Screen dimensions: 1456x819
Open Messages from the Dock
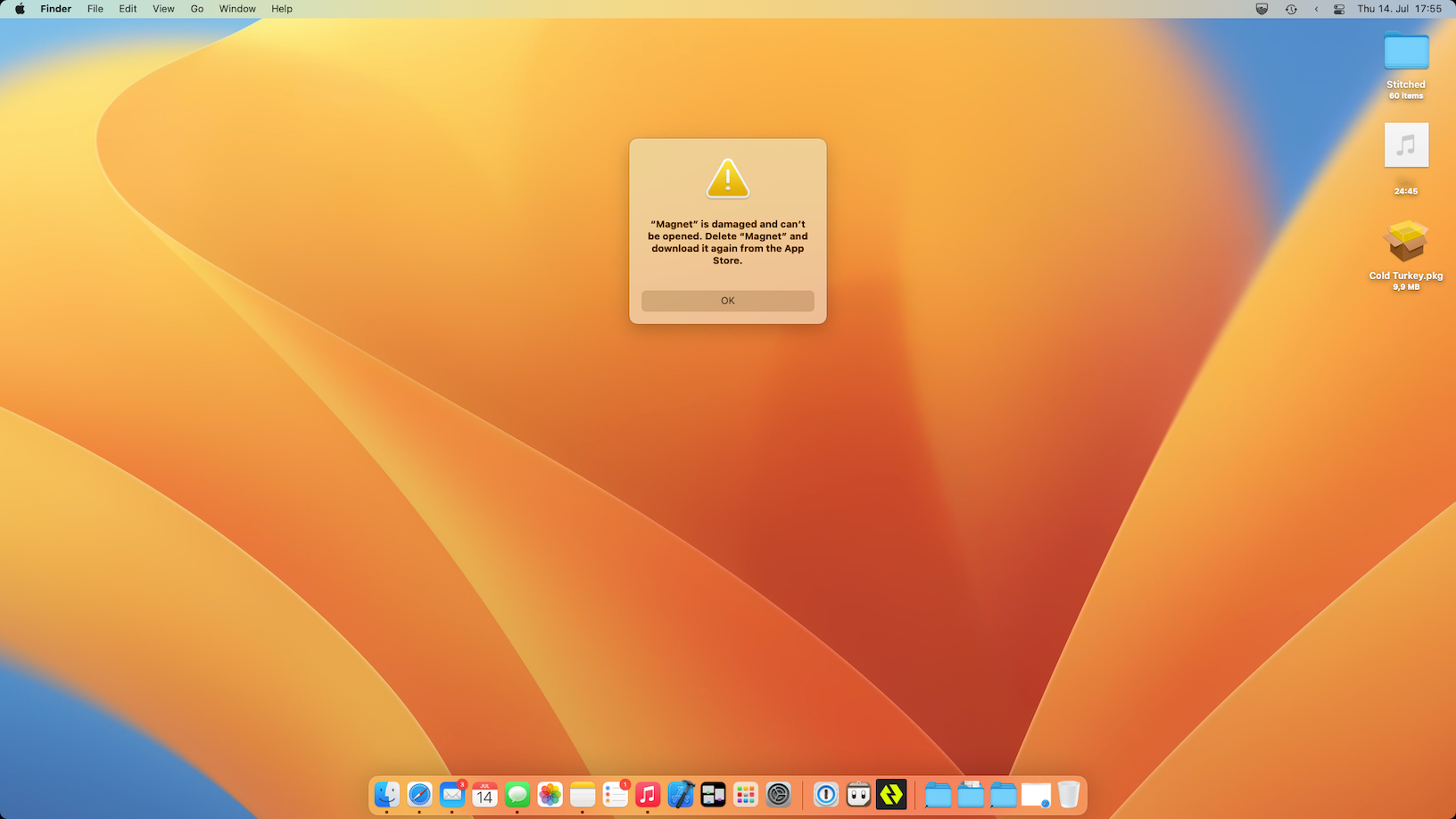[517, 794]
